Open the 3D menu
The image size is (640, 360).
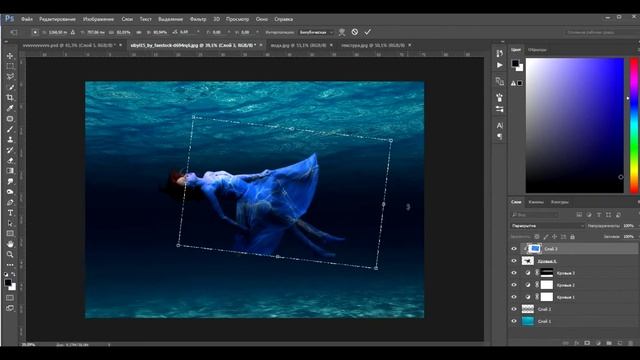pos(216,19)
